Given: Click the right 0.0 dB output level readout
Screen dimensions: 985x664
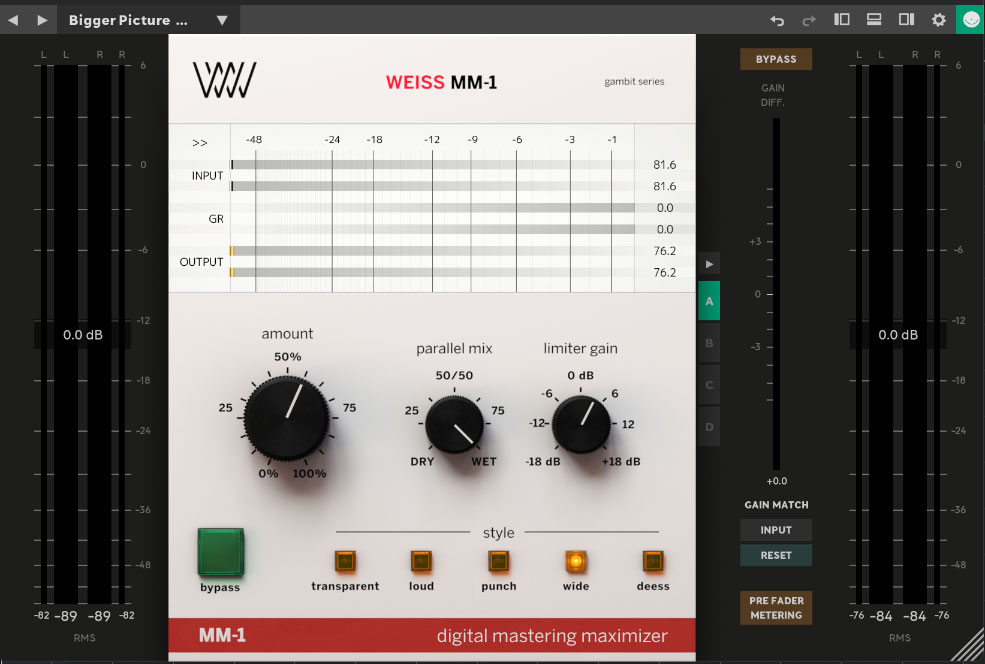Looking at the screenshot, I should click(x=898, y=335).
